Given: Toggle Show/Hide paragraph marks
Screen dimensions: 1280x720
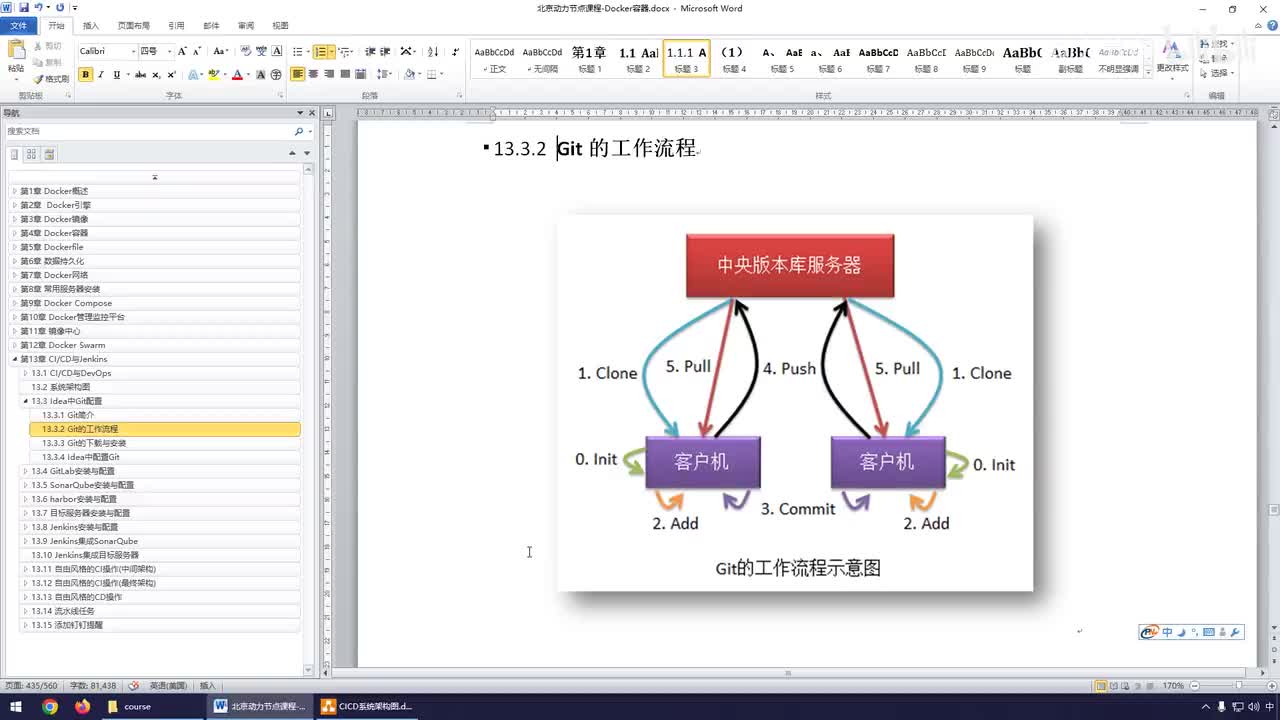Looking at the screenshot, I should point(456,51).
